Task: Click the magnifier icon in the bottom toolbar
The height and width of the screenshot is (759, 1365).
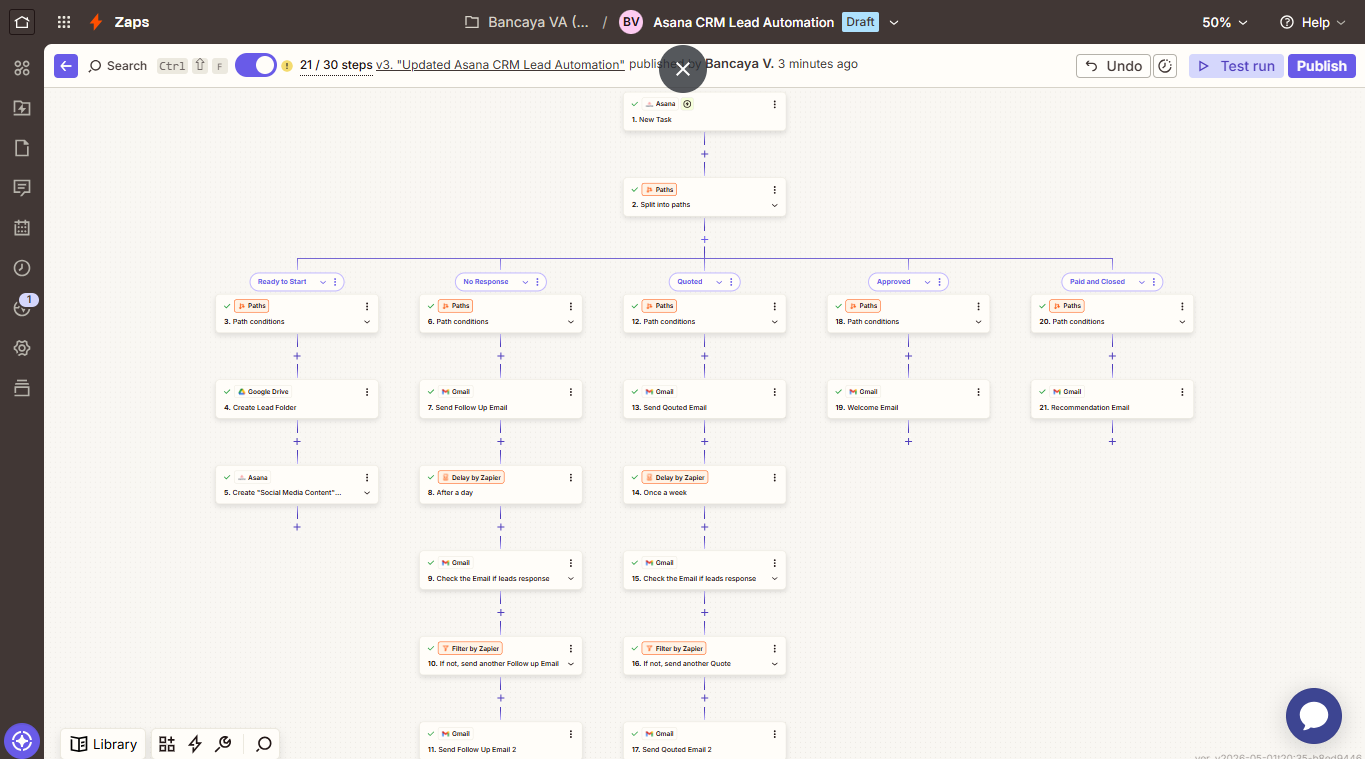Action: point(264,744)
